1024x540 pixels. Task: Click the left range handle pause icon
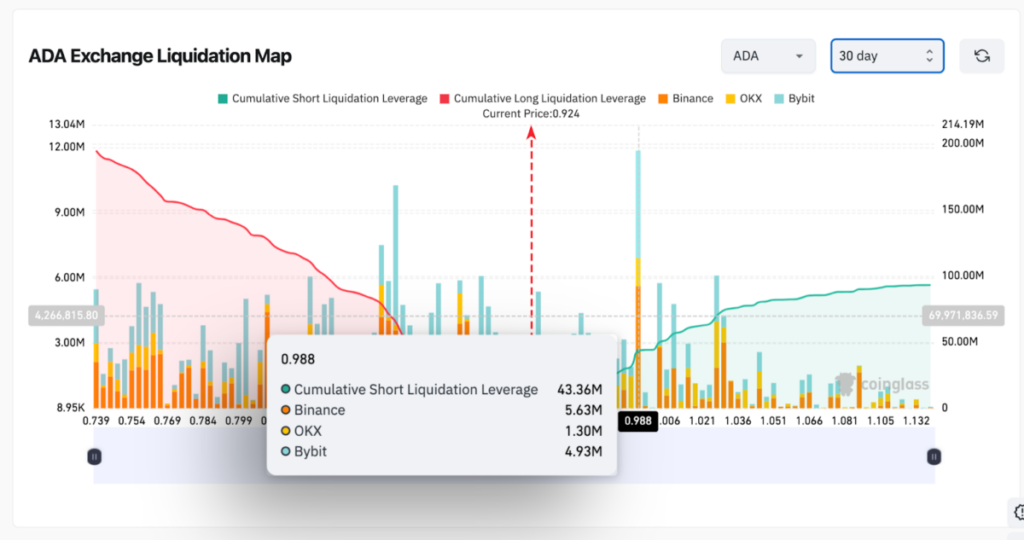pyautogui.click(x=94, y=456)
